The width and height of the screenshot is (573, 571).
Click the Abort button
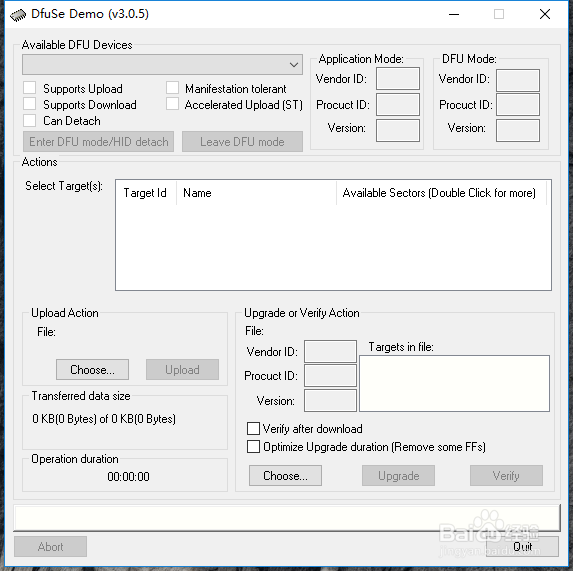click(x=50, y=547)
